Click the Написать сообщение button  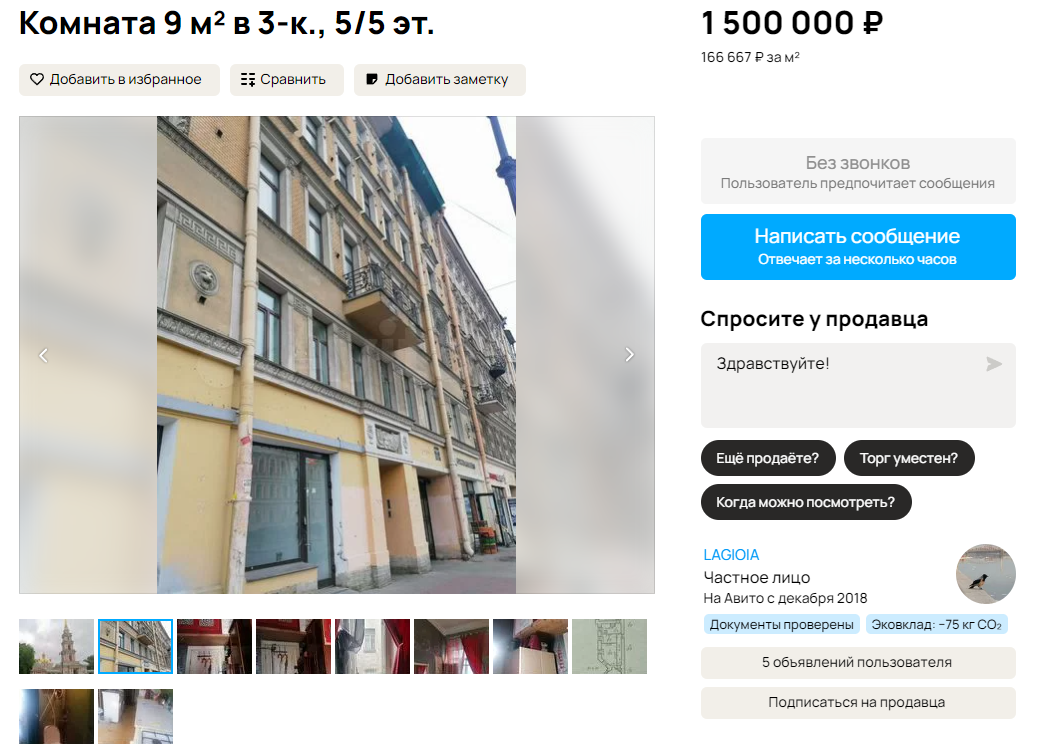point(858,247)
